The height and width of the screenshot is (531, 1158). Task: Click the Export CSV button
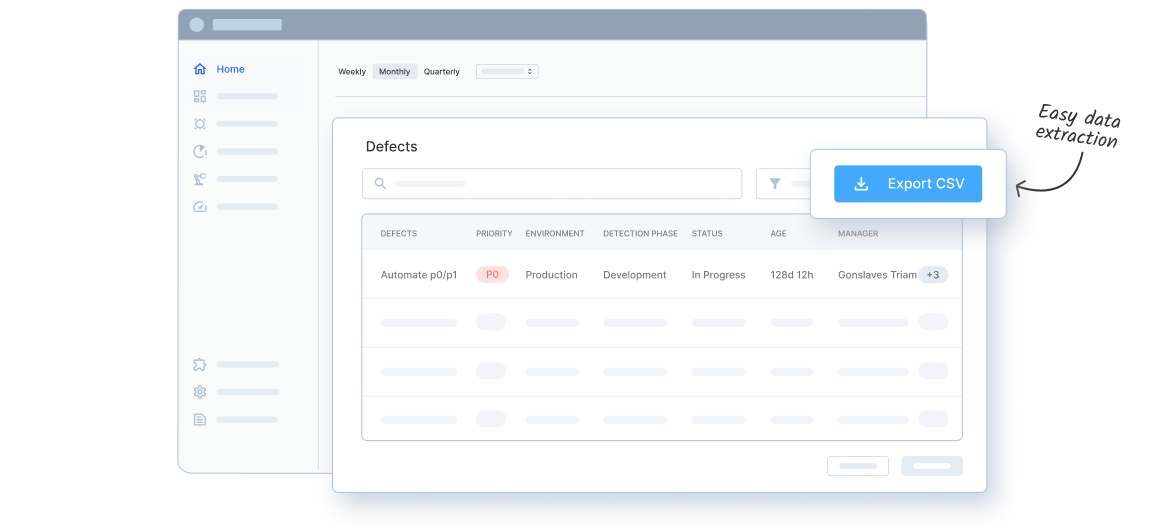(x=908, y=184)
